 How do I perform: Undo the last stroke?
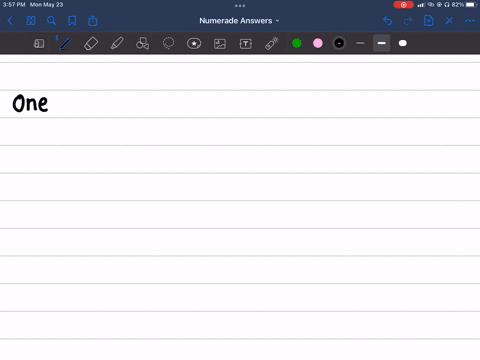pyautogui.click(x=387, y=21)
